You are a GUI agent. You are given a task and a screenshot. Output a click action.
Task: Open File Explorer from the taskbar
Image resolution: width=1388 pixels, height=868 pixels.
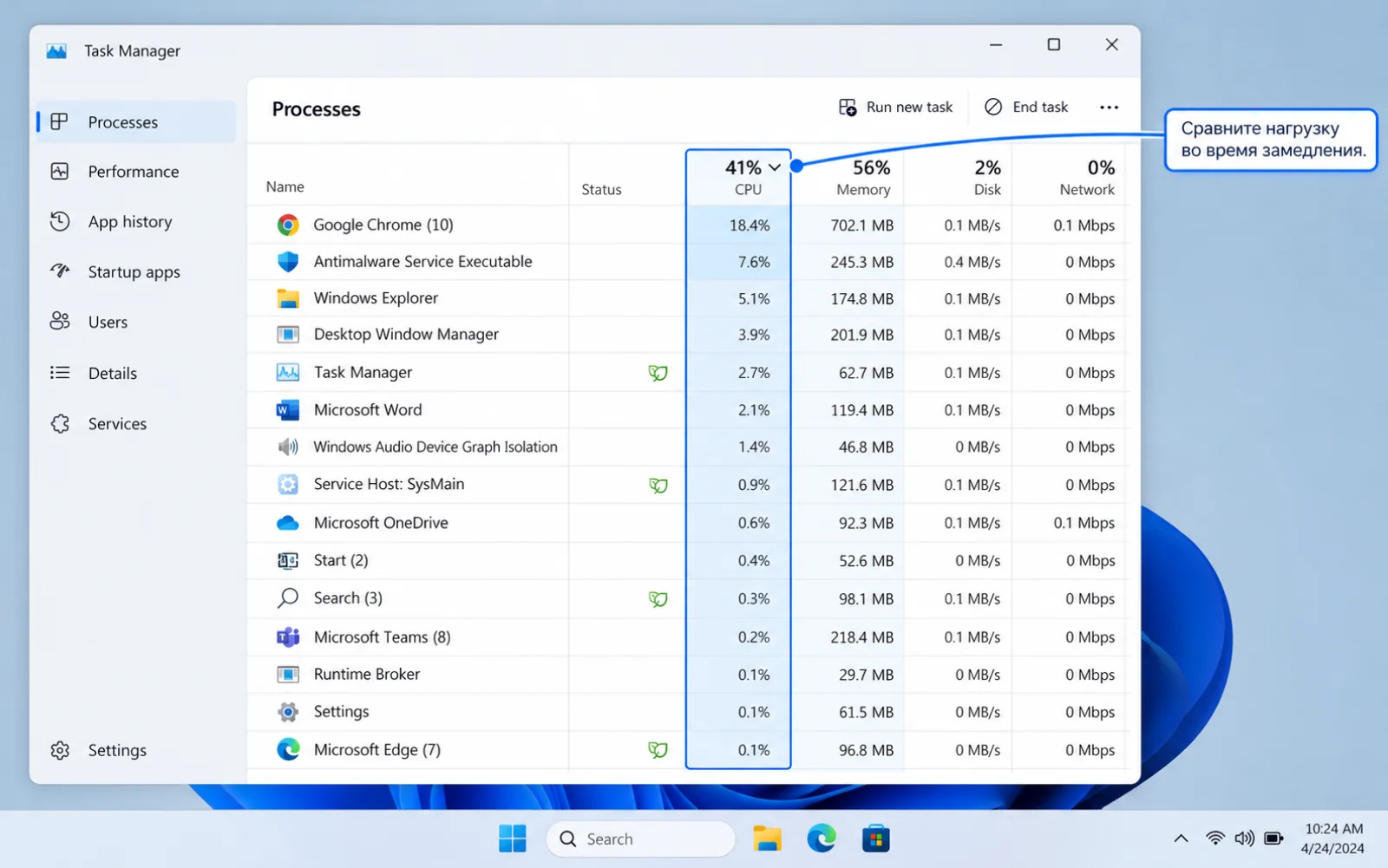767,839
